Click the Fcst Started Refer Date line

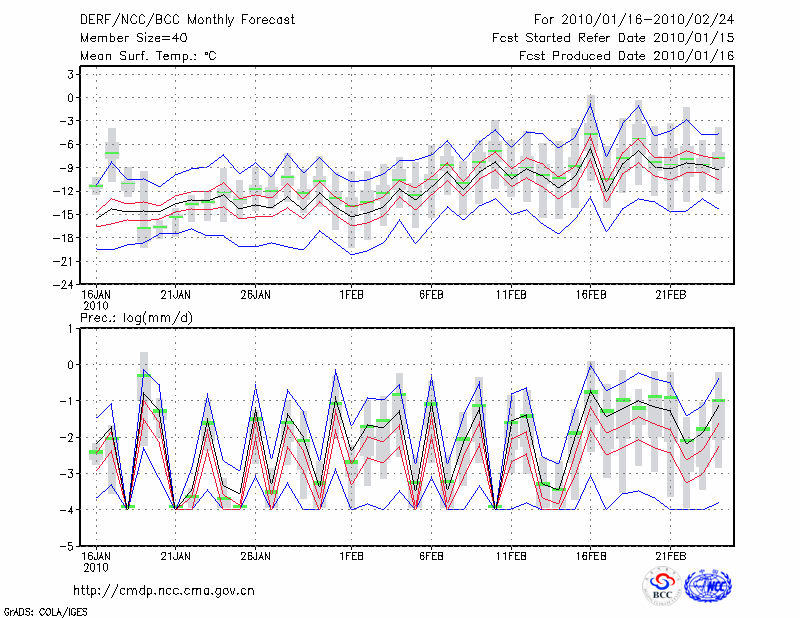point(613,38)
